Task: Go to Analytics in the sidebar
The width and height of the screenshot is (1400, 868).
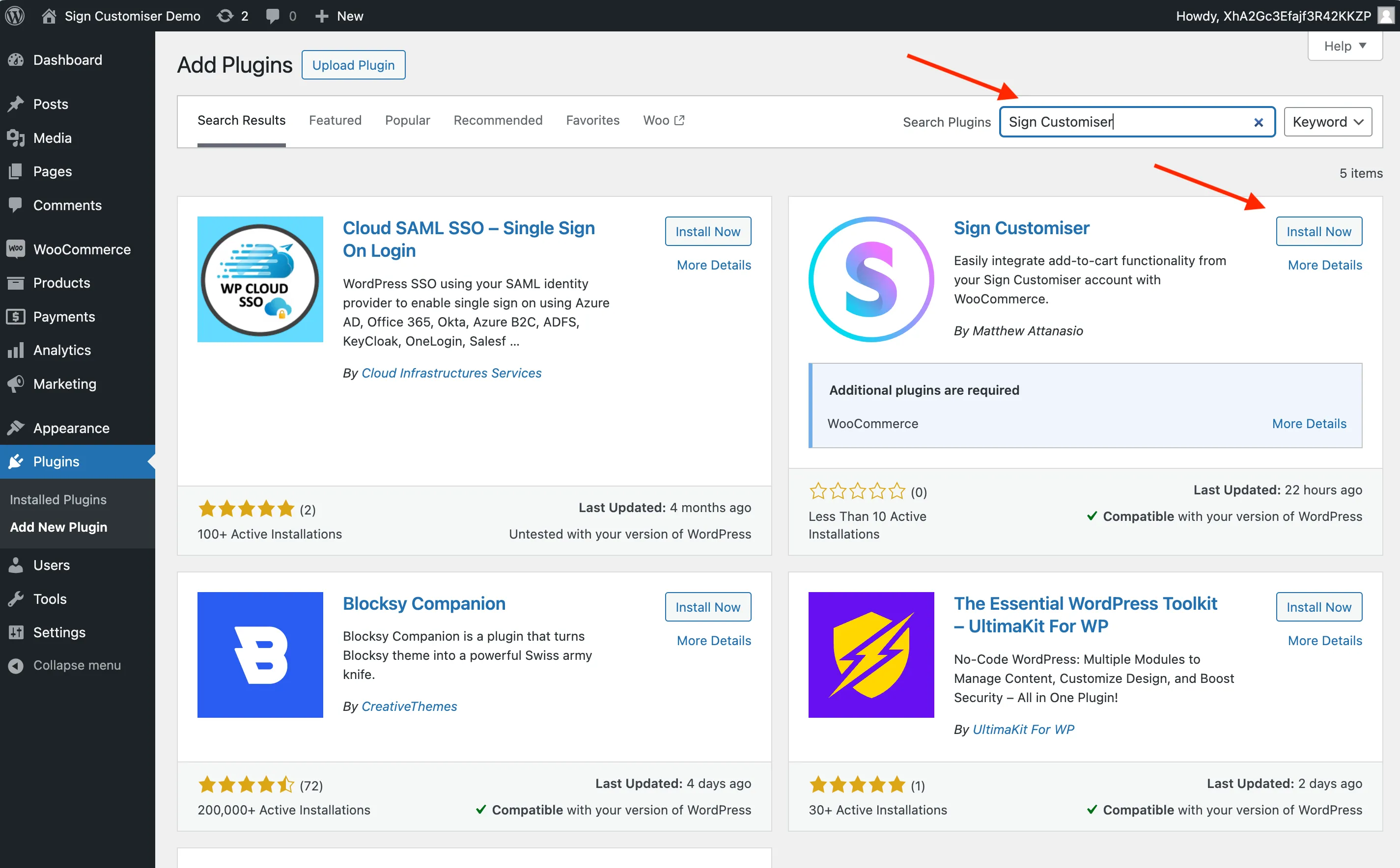Action: click(61, 350)
